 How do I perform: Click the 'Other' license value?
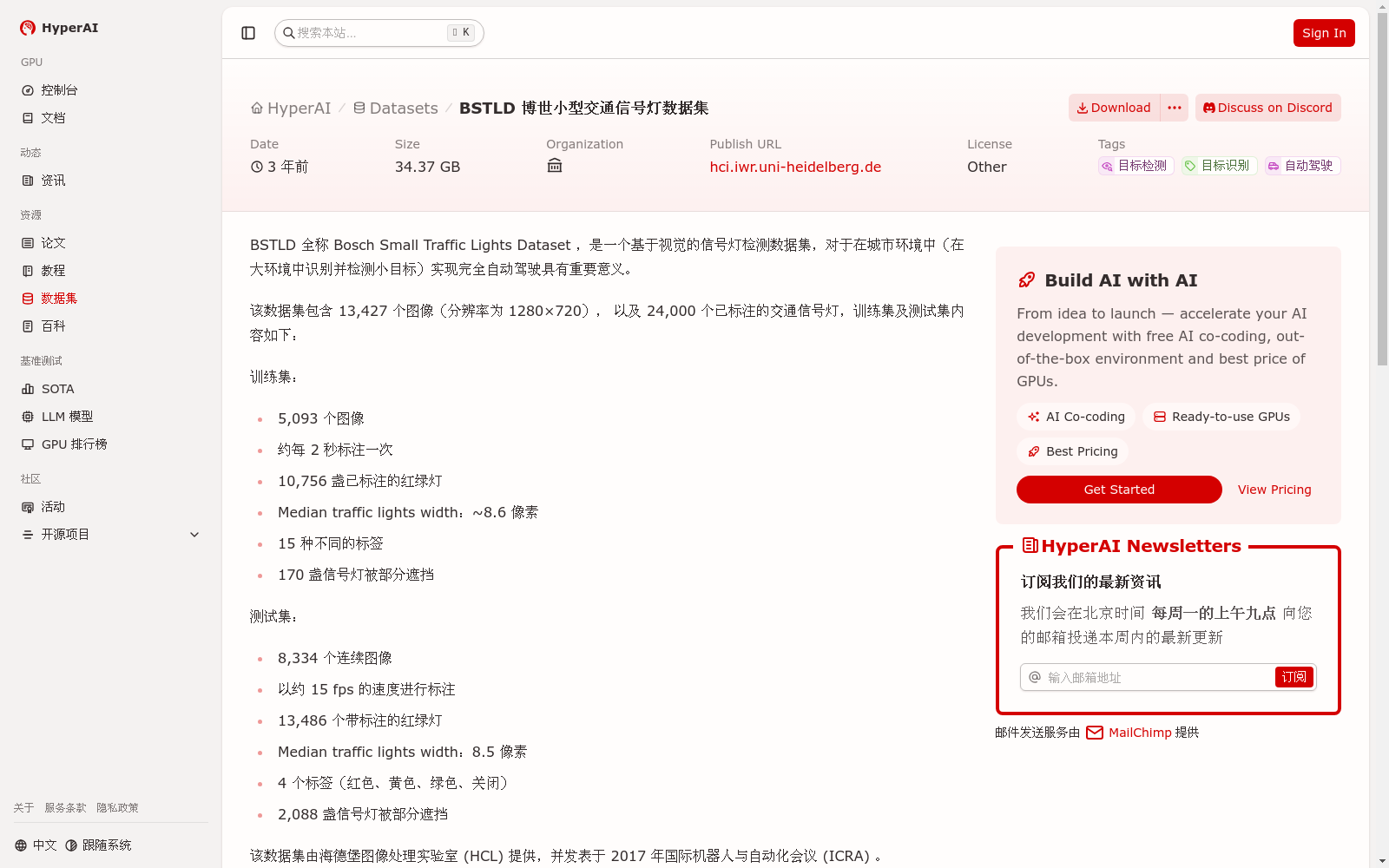pos(987,167)
